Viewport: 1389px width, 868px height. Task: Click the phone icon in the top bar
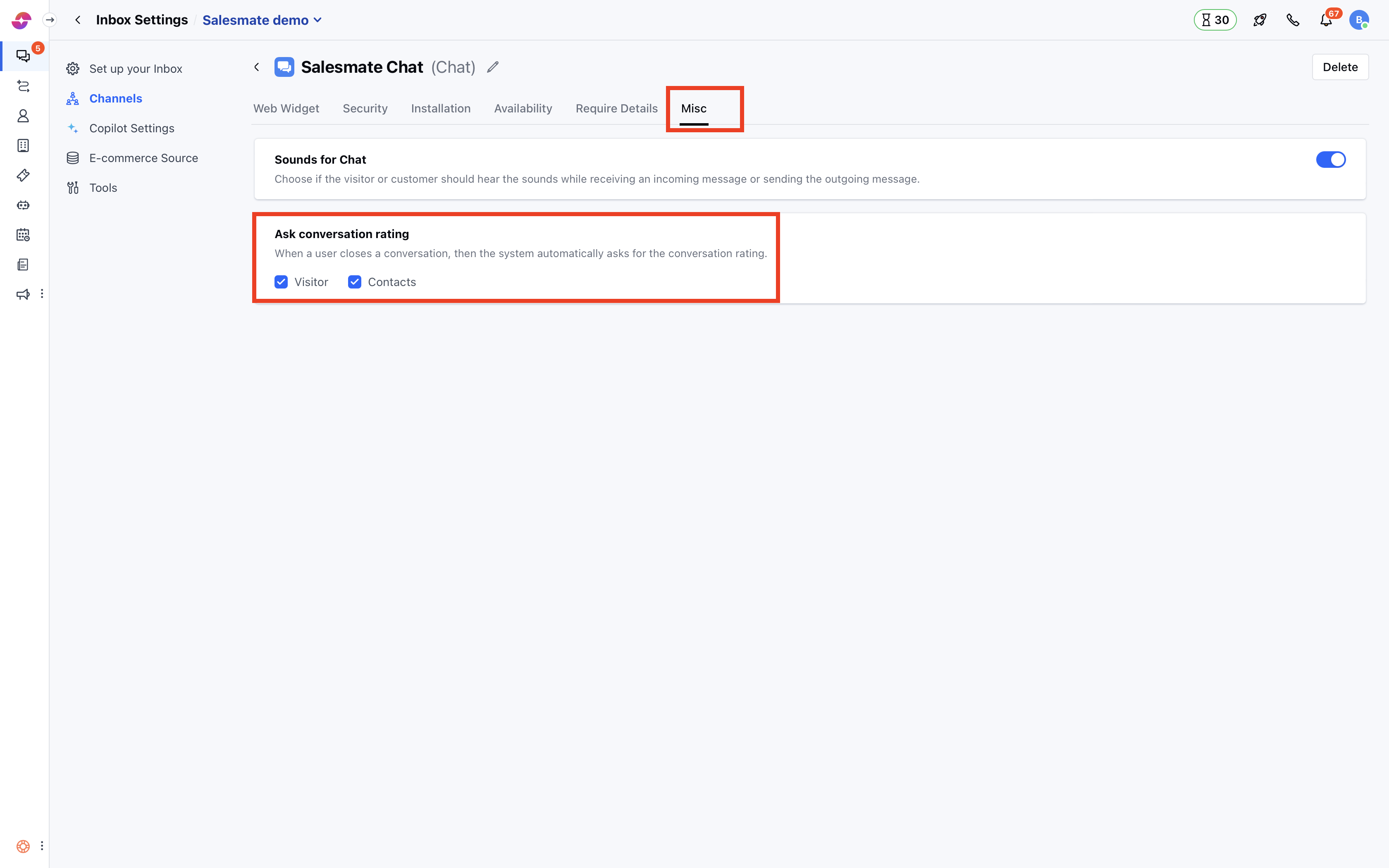pos(1293,19)
